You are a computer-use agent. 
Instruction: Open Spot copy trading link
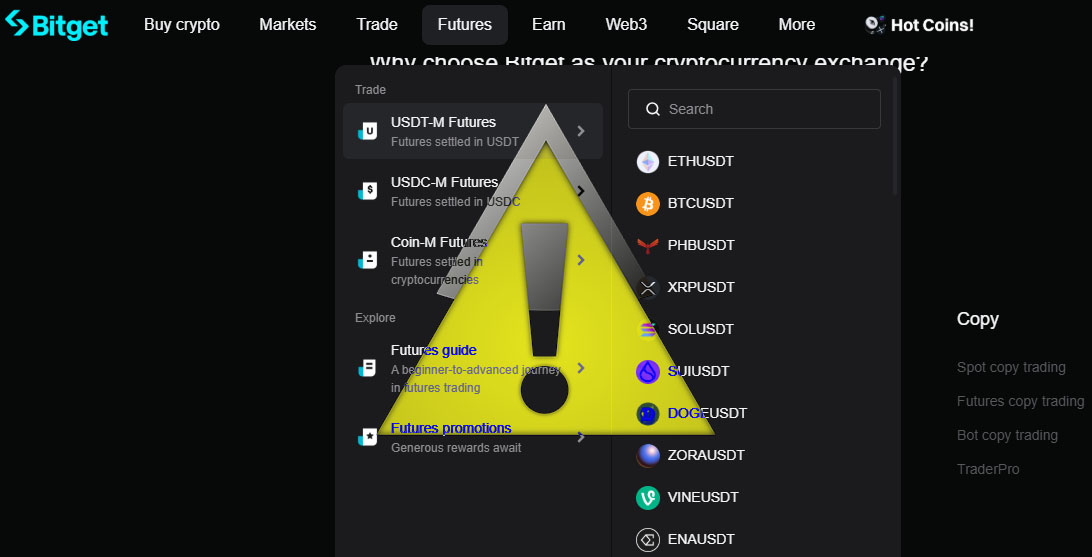pos(1011,367)
